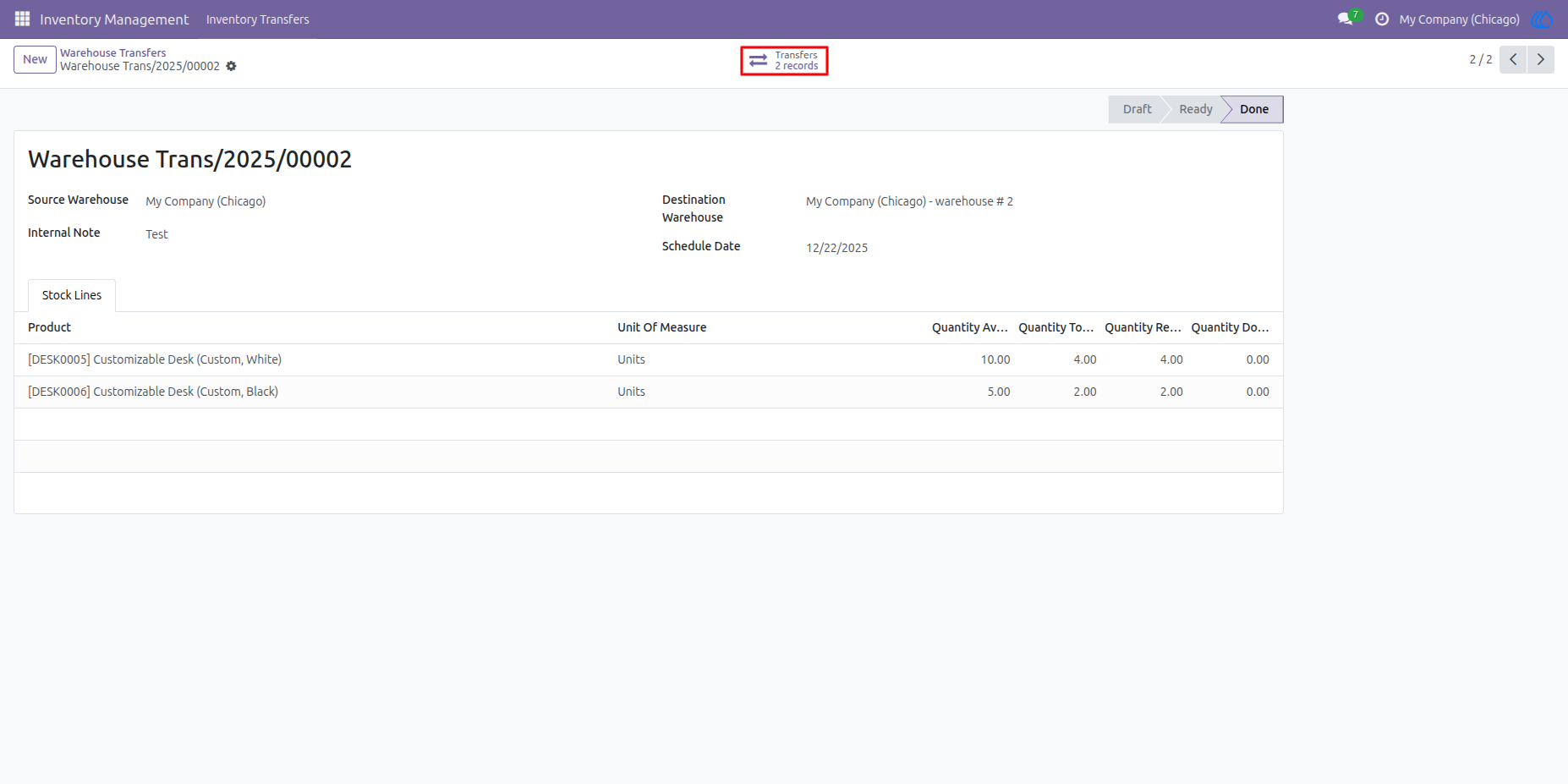Click the Schedule Date 12/22/2025
Viewport: 1568px width, 784px height.
pyautogui.click(x=836, y=248)
